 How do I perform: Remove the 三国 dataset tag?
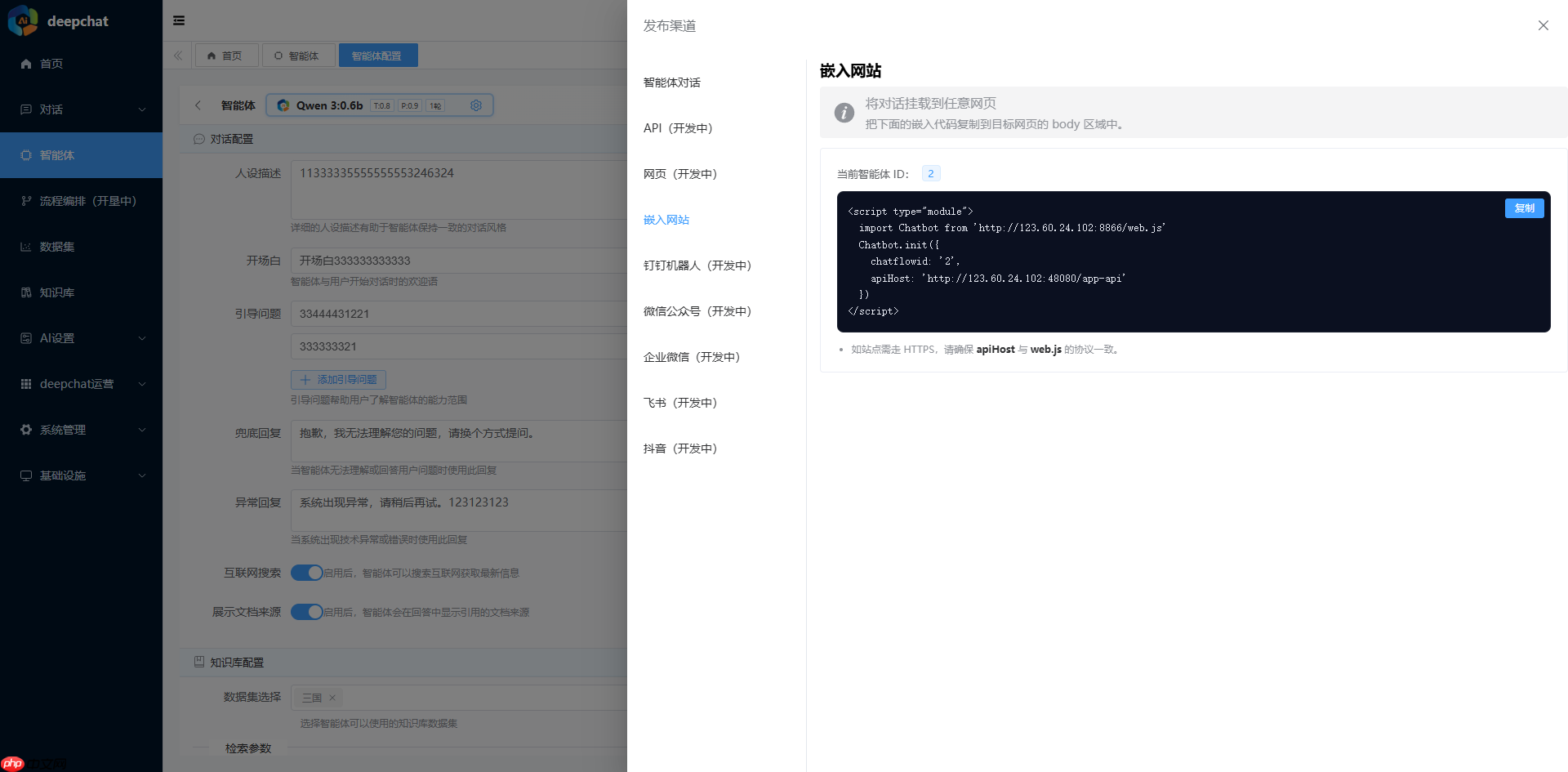click(x=332, y=697)
